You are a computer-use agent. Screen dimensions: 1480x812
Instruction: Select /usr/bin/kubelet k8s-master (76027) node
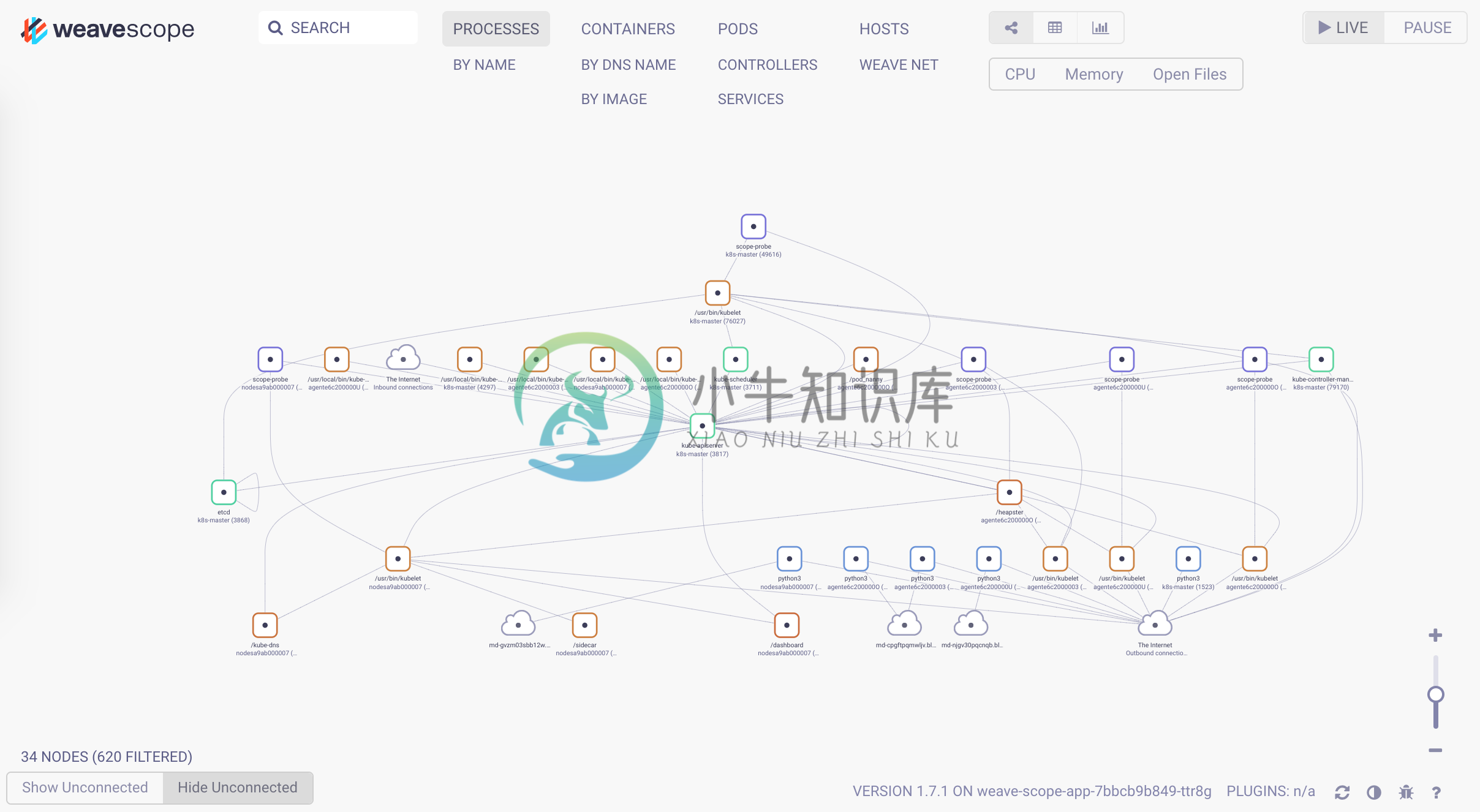tap(718, 293)
